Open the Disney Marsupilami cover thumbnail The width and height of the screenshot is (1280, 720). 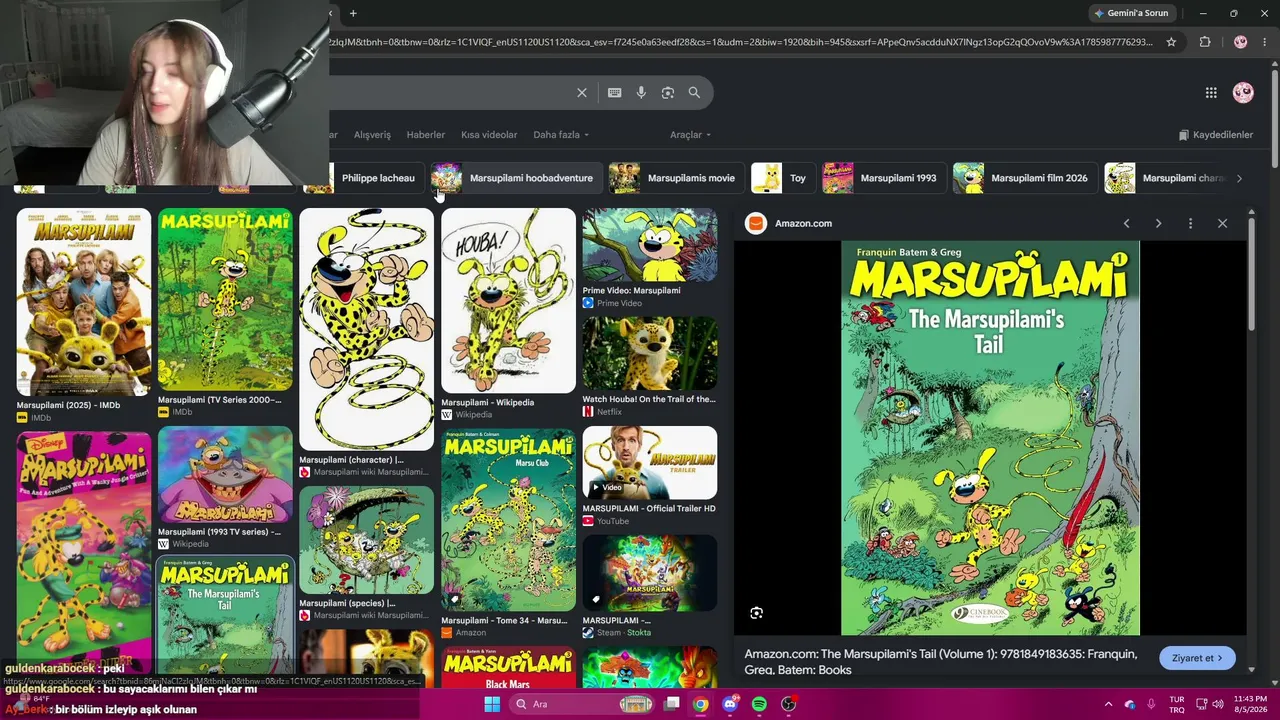(x=84, y=552)
